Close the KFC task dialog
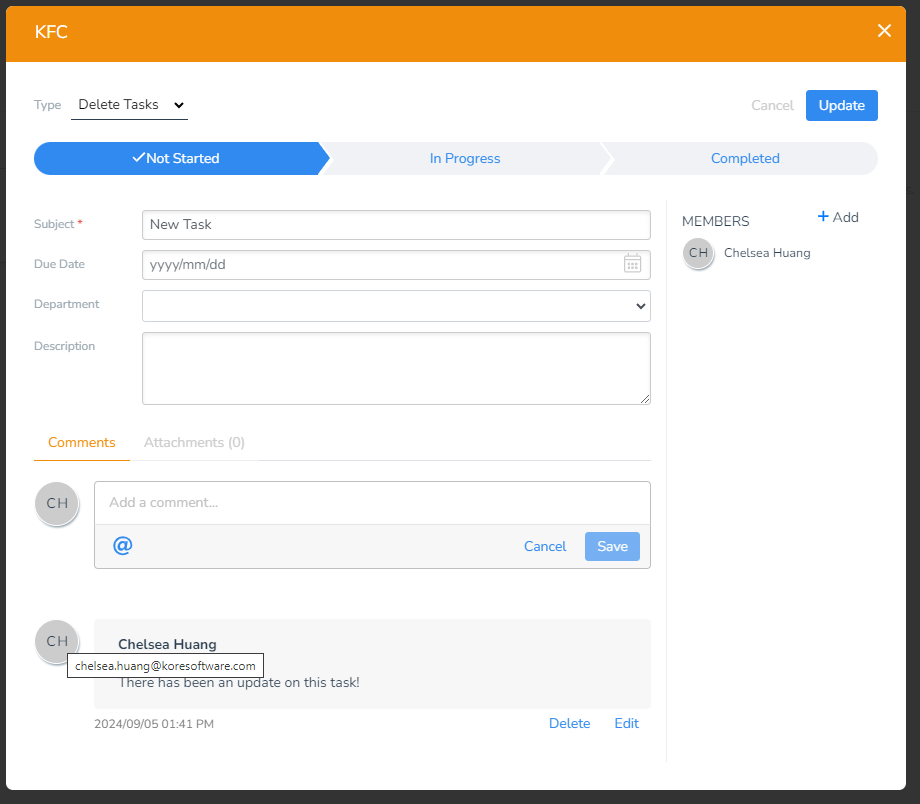This screenshot has height=804, width=920. point(884,31)
